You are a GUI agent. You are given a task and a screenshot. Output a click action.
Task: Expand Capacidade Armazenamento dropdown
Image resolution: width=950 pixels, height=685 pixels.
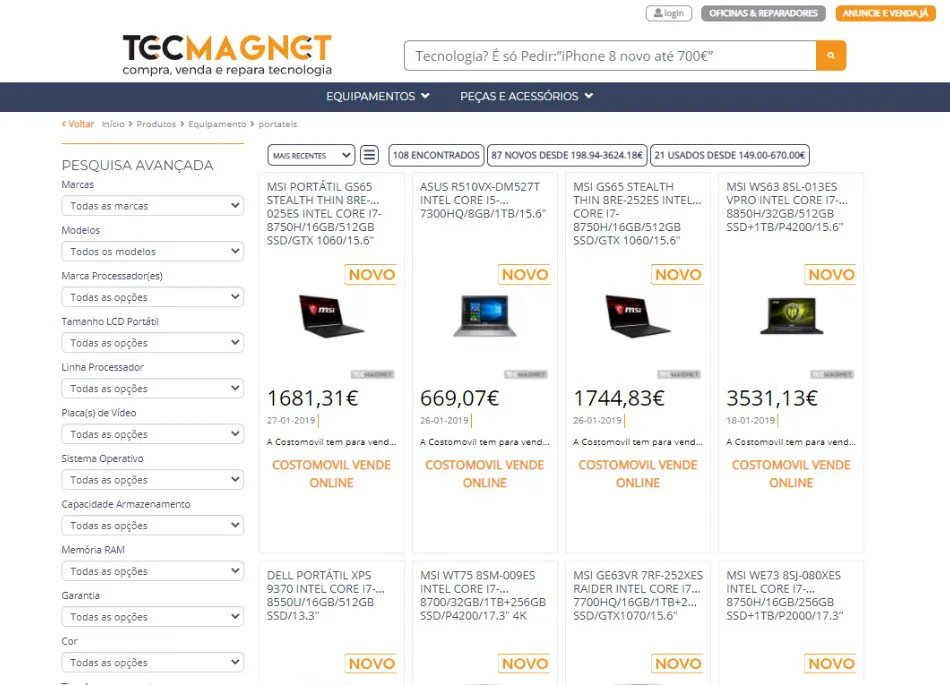click(153, 525)
